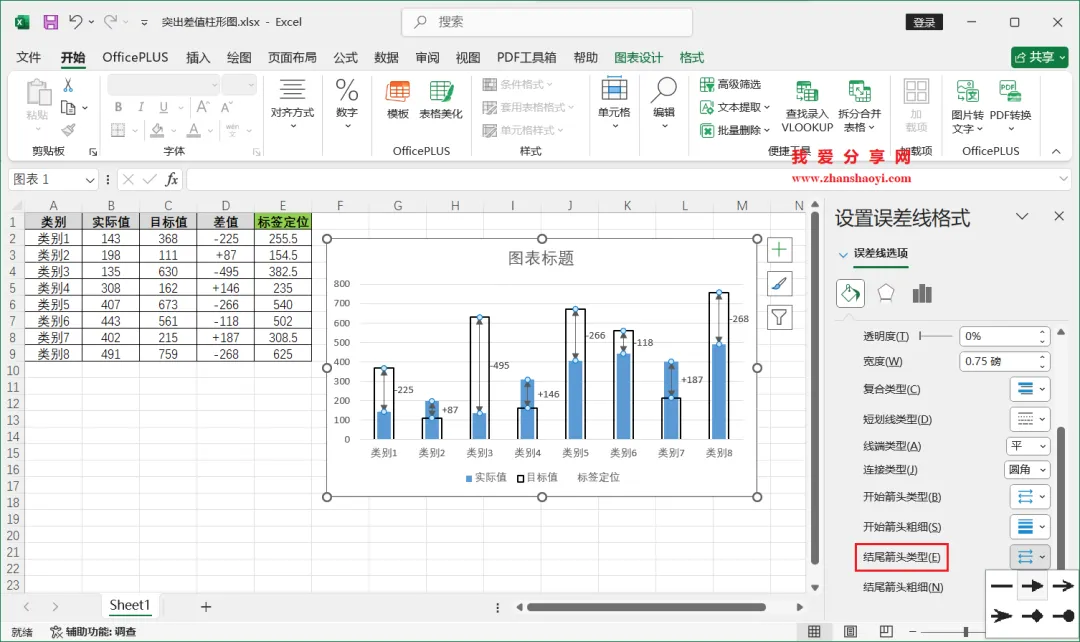Open 拆分合并表格 tool
The width and height of the screenshot is (1080, 642).
[859, 107]
